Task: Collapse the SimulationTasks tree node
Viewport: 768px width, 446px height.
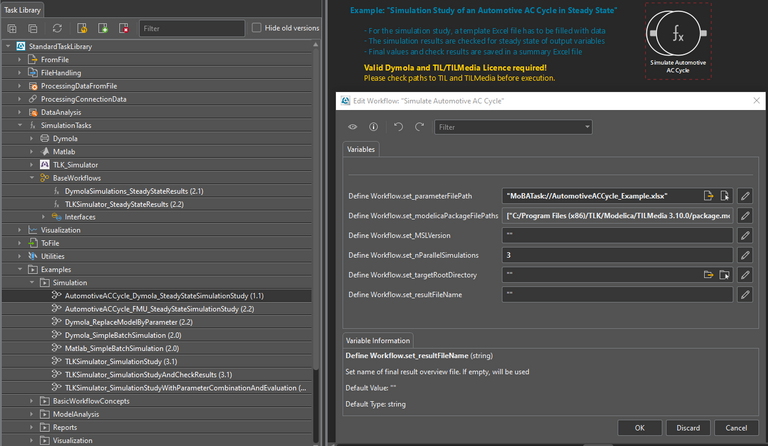Action: (19, 125)
